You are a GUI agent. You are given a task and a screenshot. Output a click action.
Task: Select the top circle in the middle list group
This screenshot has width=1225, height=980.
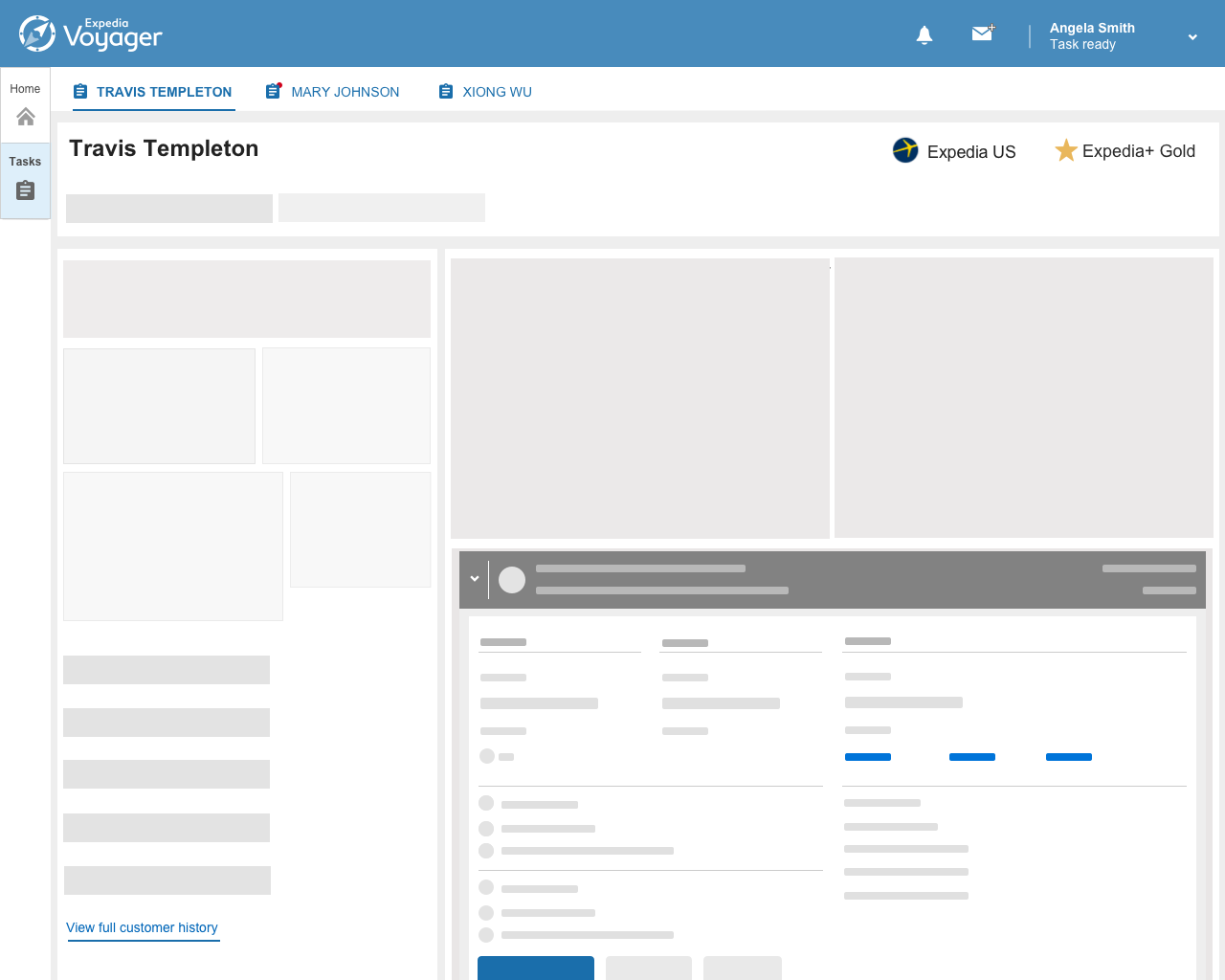(486, 803)
